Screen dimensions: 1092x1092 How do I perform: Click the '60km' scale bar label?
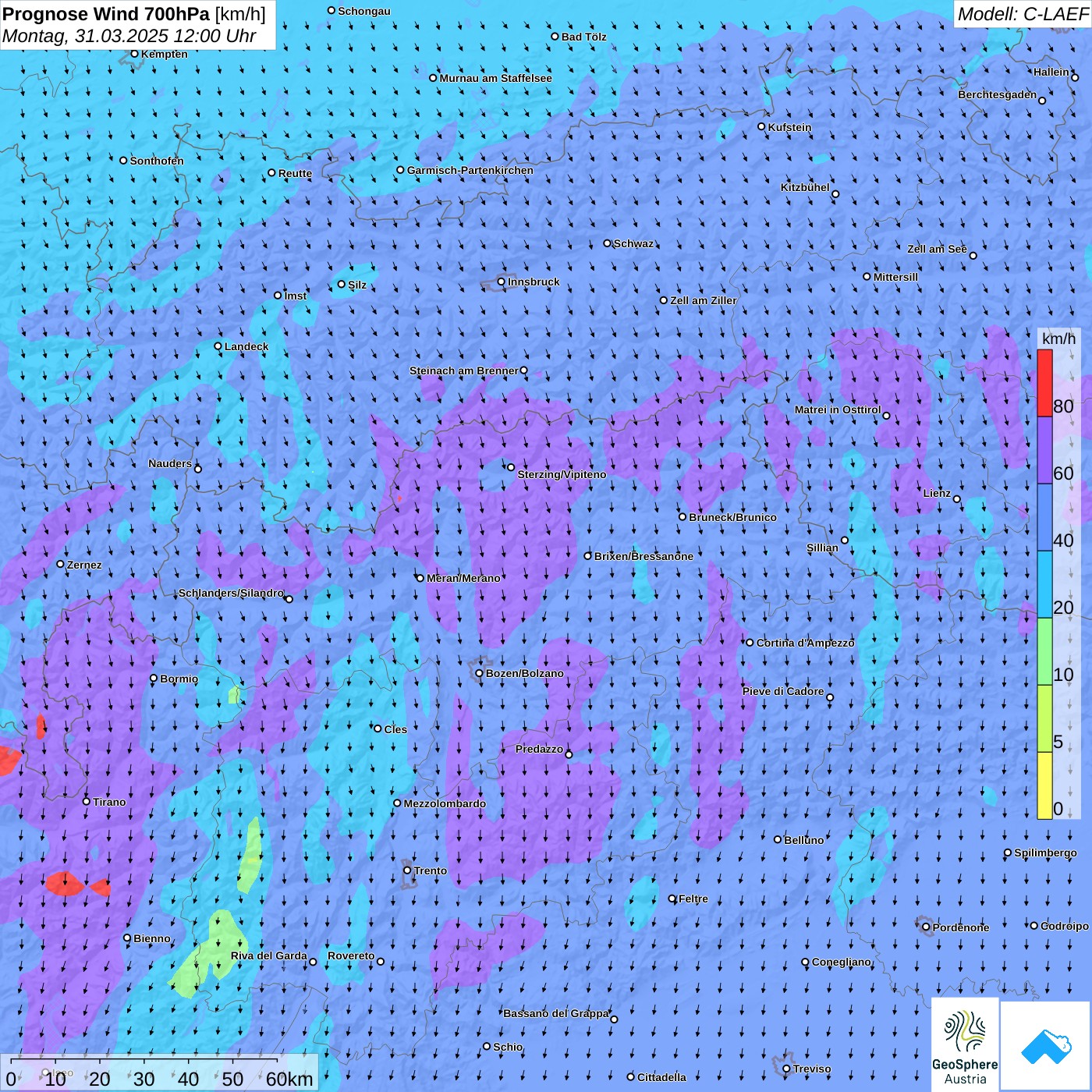pos(289,1080)
